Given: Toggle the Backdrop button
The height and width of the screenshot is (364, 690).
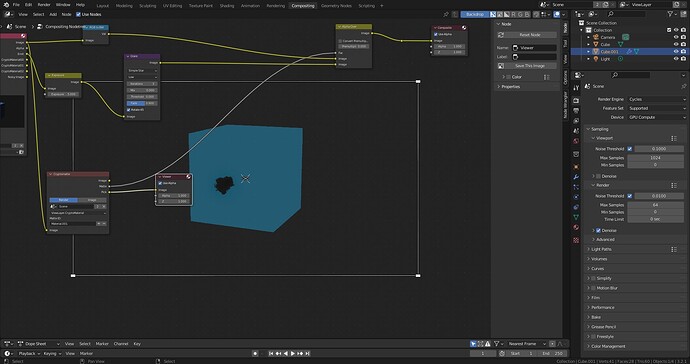Looking at the screenshot, I should coord(474,15).
